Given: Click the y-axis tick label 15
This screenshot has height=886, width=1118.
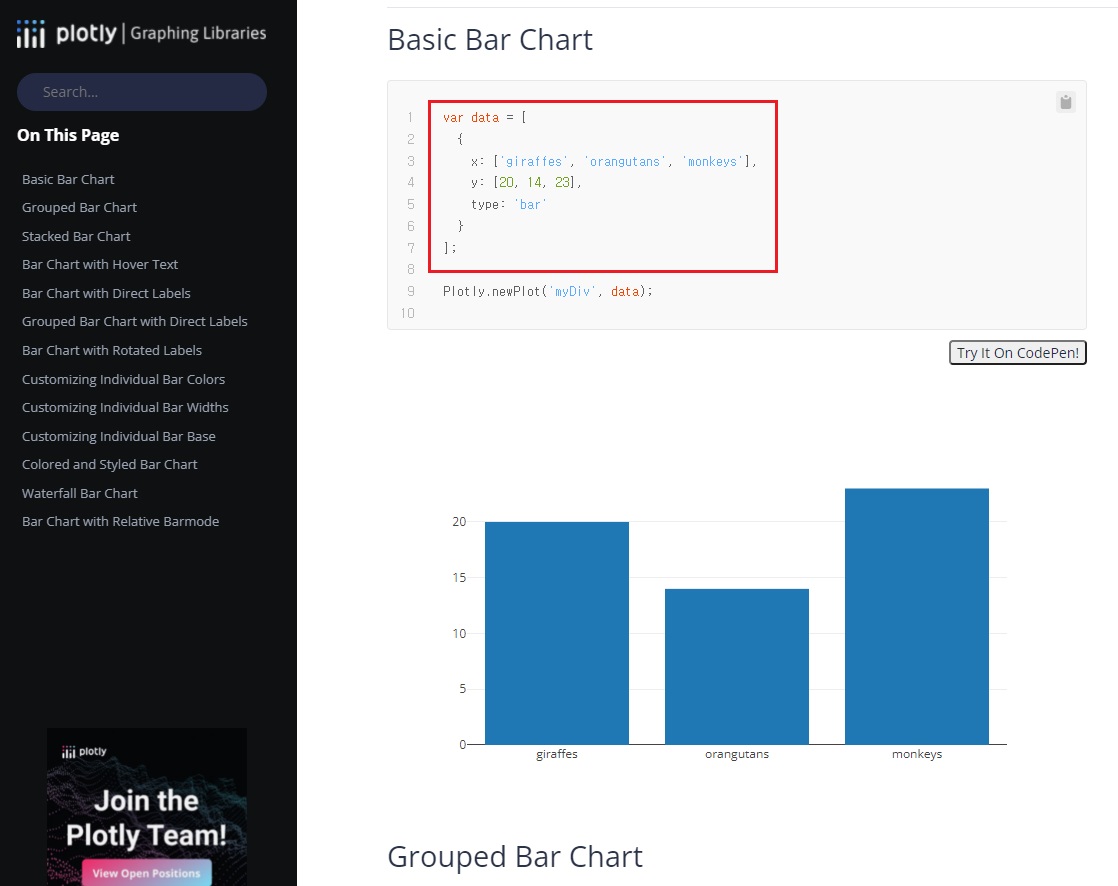Looking at the screenshot, I should (x=459, y=577).
